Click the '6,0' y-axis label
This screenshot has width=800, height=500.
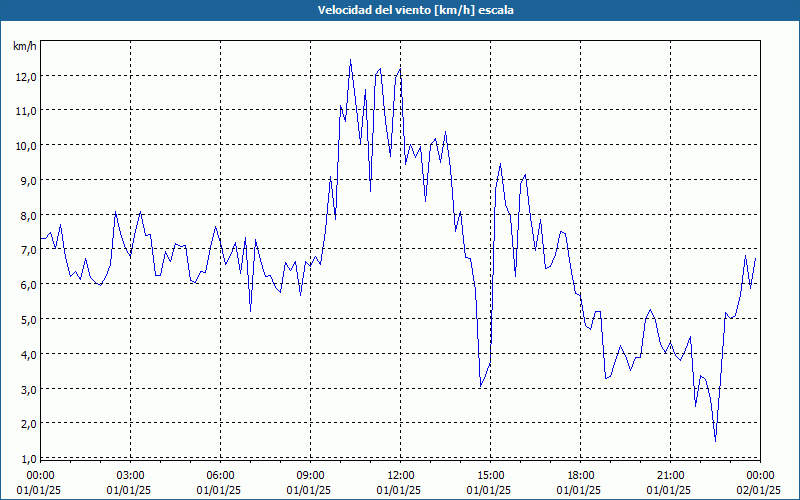[28, 285]
